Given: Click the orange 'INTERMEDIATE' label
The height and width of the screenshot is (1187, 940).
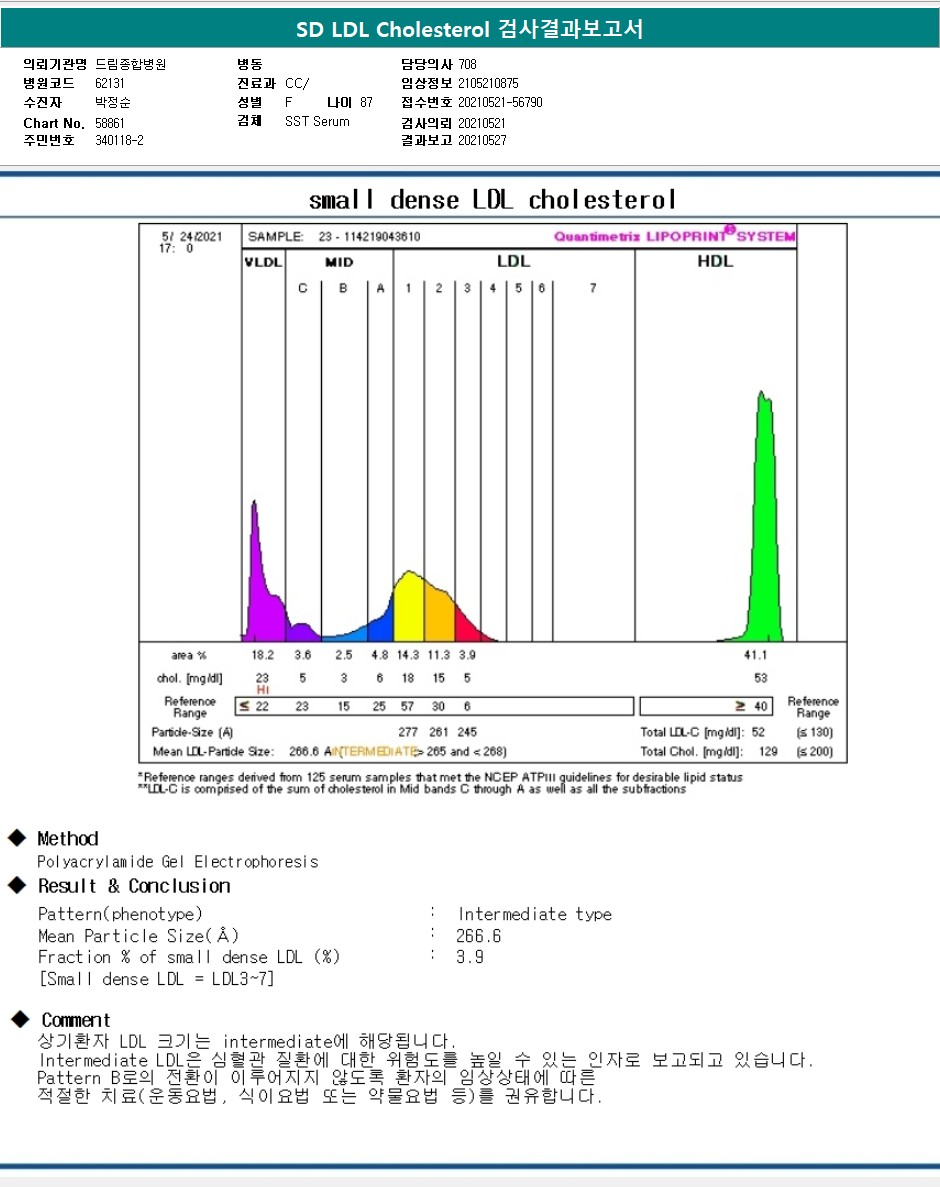Looking at the screenshot, I should (376, 751).
